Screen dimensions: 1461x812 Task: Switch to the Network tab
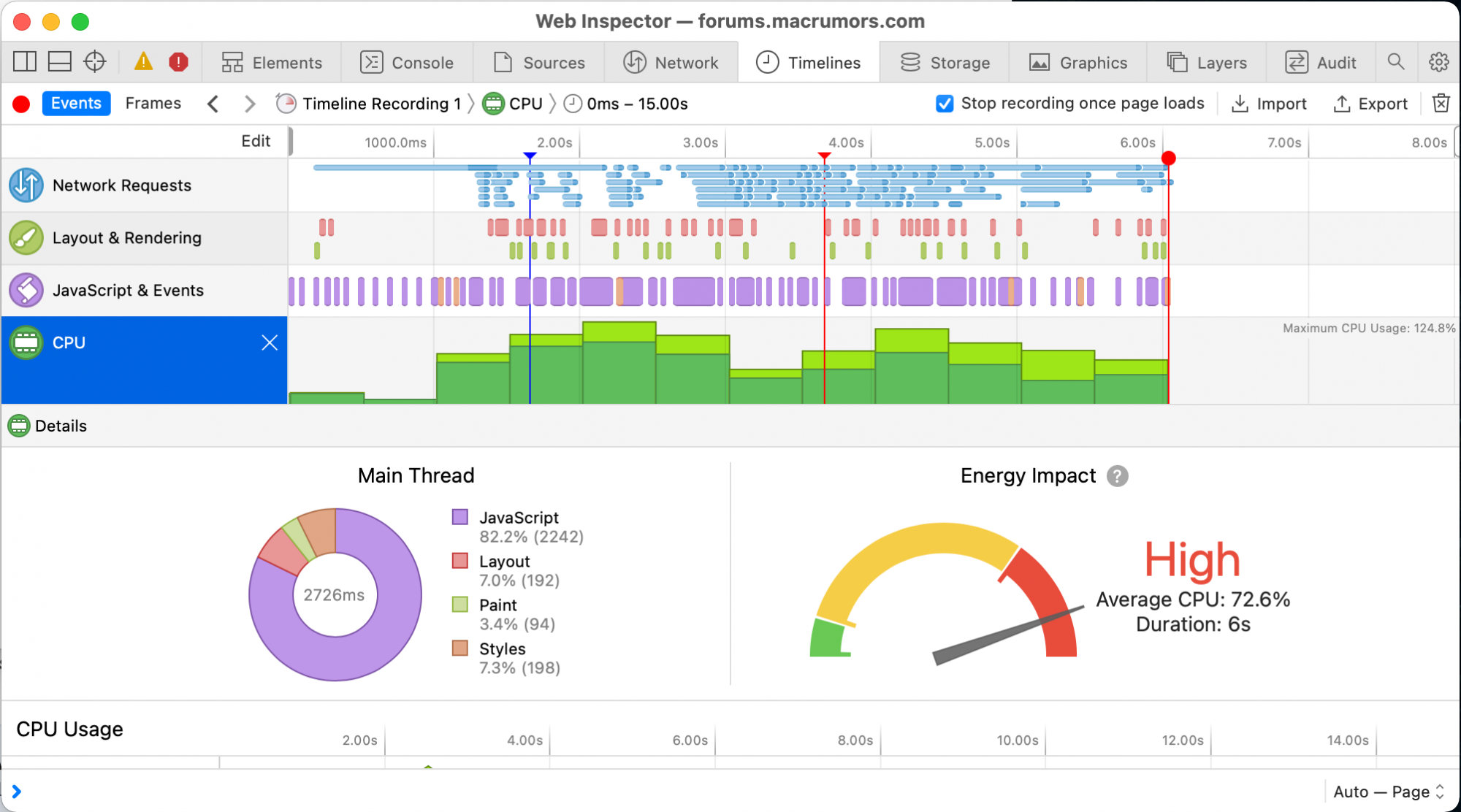pos(671,63)
